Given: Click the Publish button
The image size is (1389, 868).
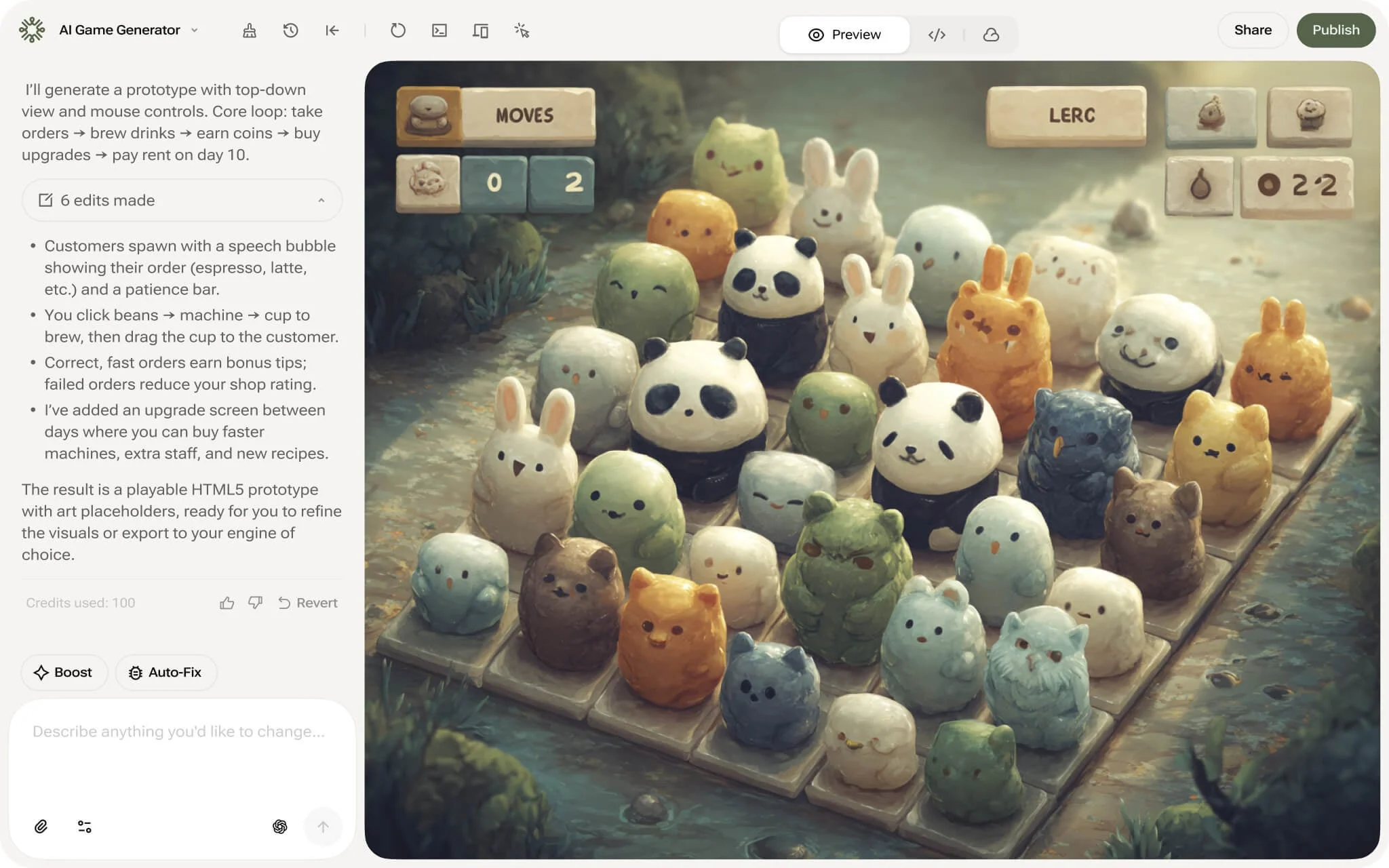Looking at the screenshot, I should (x=1335, y=30).
